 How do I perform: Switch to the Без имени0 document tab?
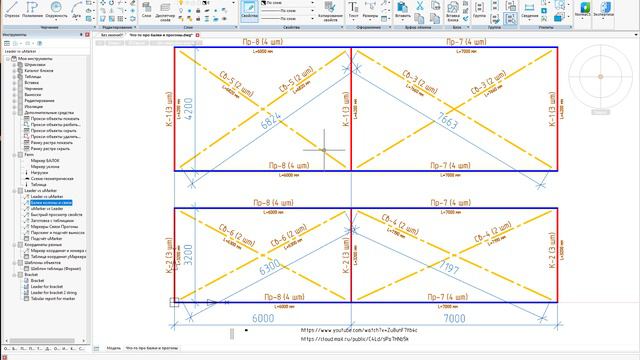pyautogui.click(x=111, y=35)
